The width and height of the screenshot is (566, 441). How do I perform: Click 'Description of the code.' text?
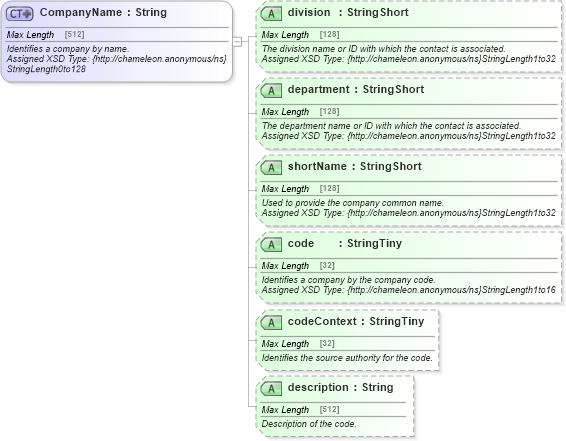click(x=309, y=424)
